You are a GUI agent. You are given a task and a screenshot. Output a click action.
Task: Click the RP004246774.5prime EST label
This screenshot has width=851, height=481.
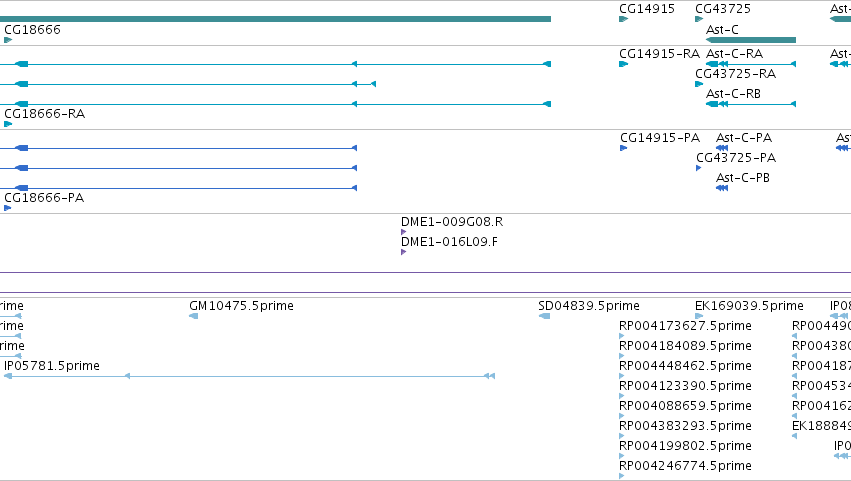point(685,466)
